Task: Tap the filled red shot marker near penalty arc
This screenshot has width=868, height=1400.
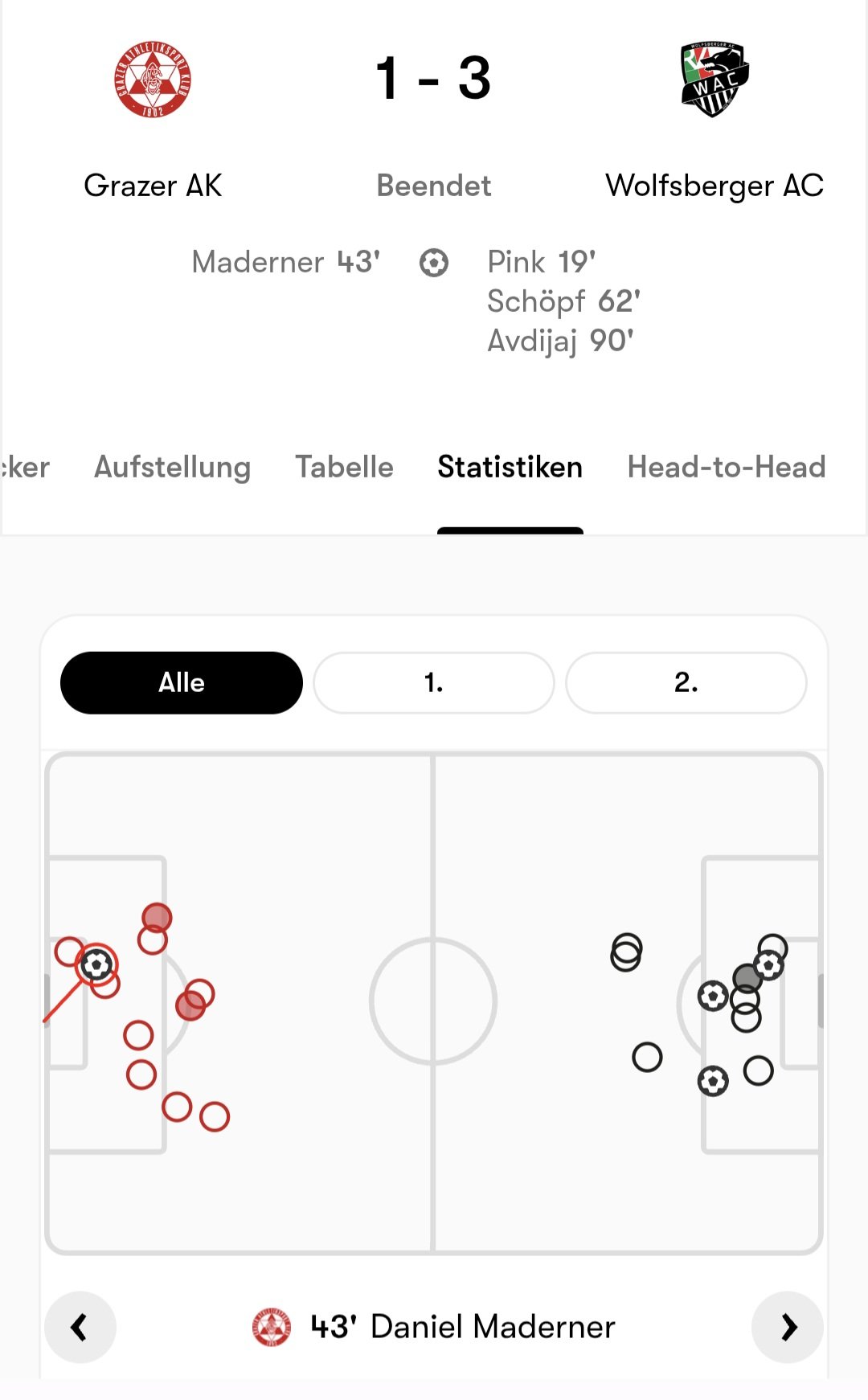Action: 190,1005
